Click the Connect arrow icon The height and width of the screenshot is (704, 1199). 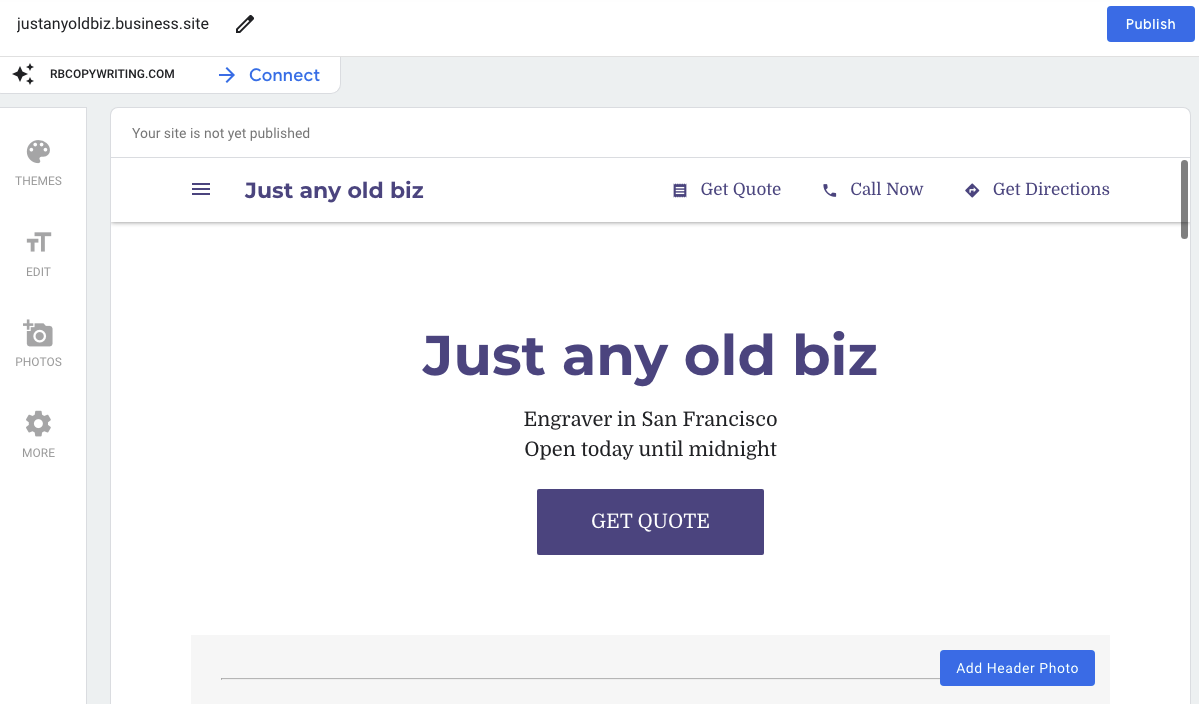point(227,75)
